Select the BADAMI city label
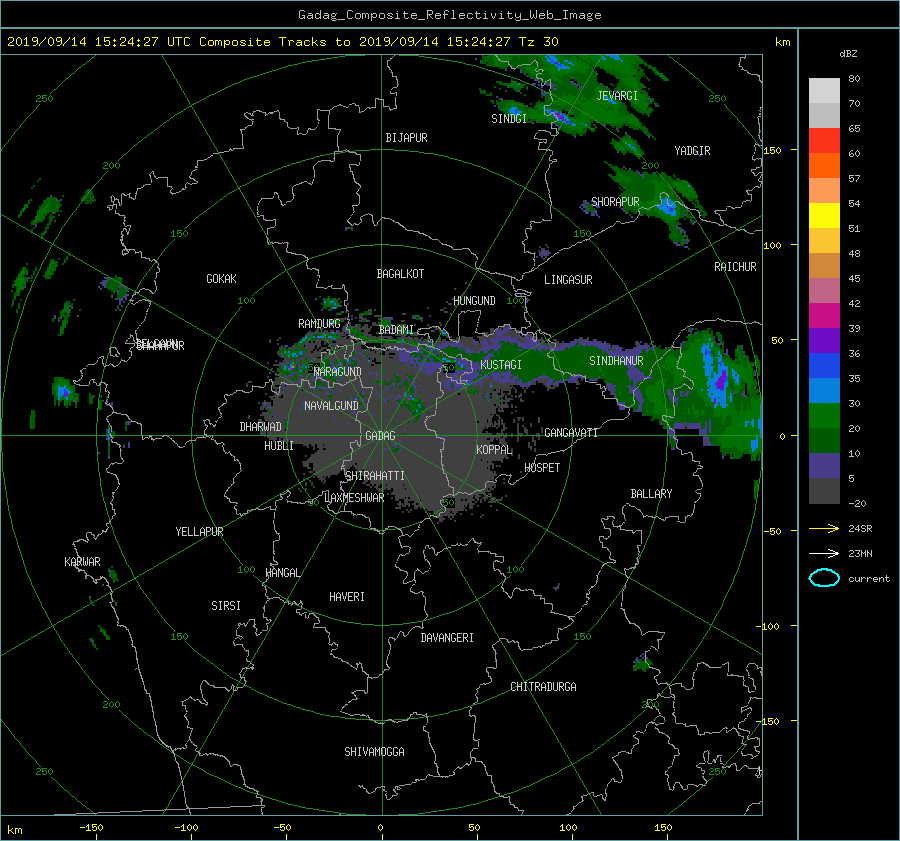Image resolution: width=900 pixels, height=841 pixels. point(396,330)
